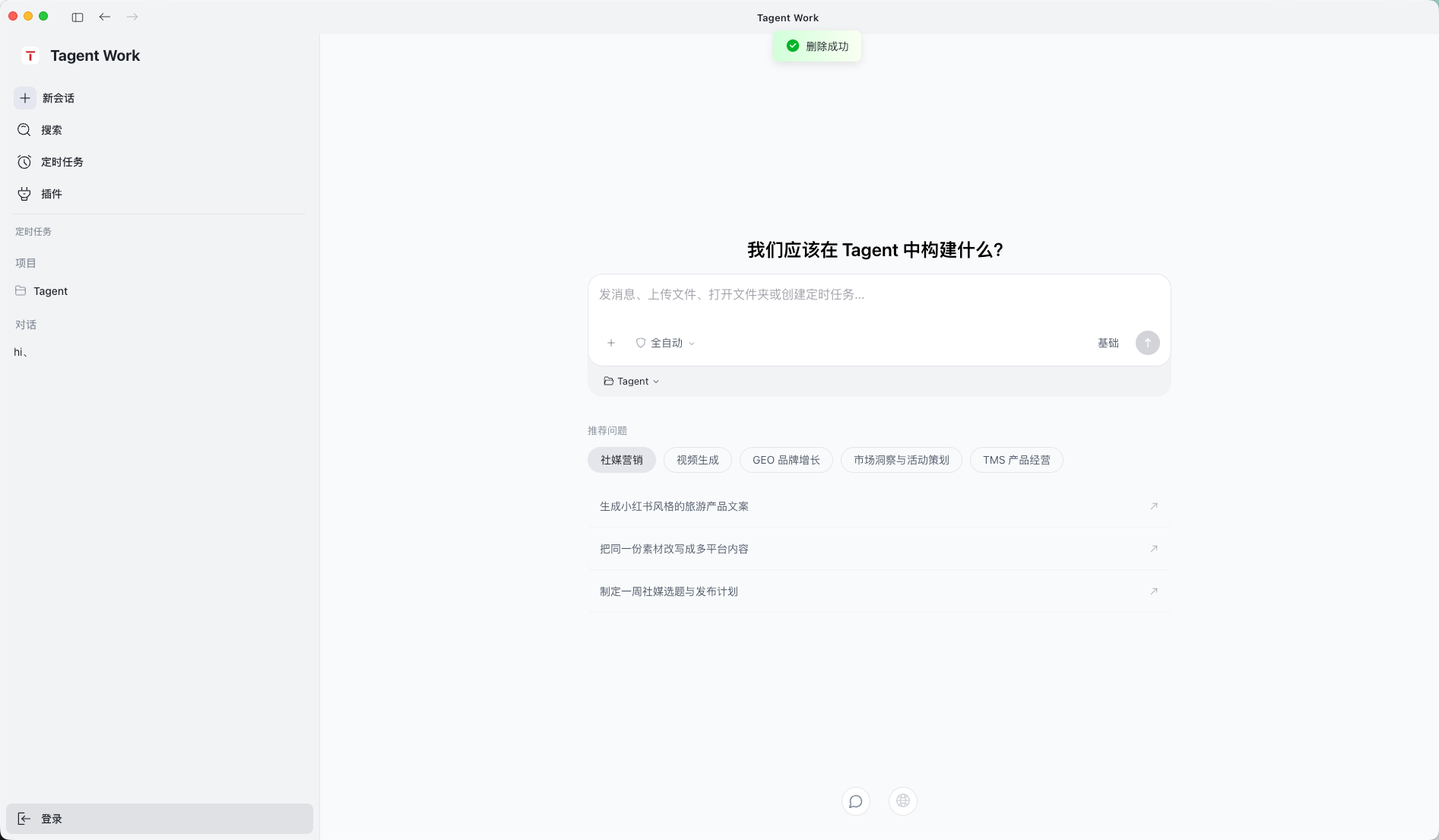Go back with the left arrow
Viewport: 1439px width, 840px height.
pyautogui.click(x=105, y=17)
